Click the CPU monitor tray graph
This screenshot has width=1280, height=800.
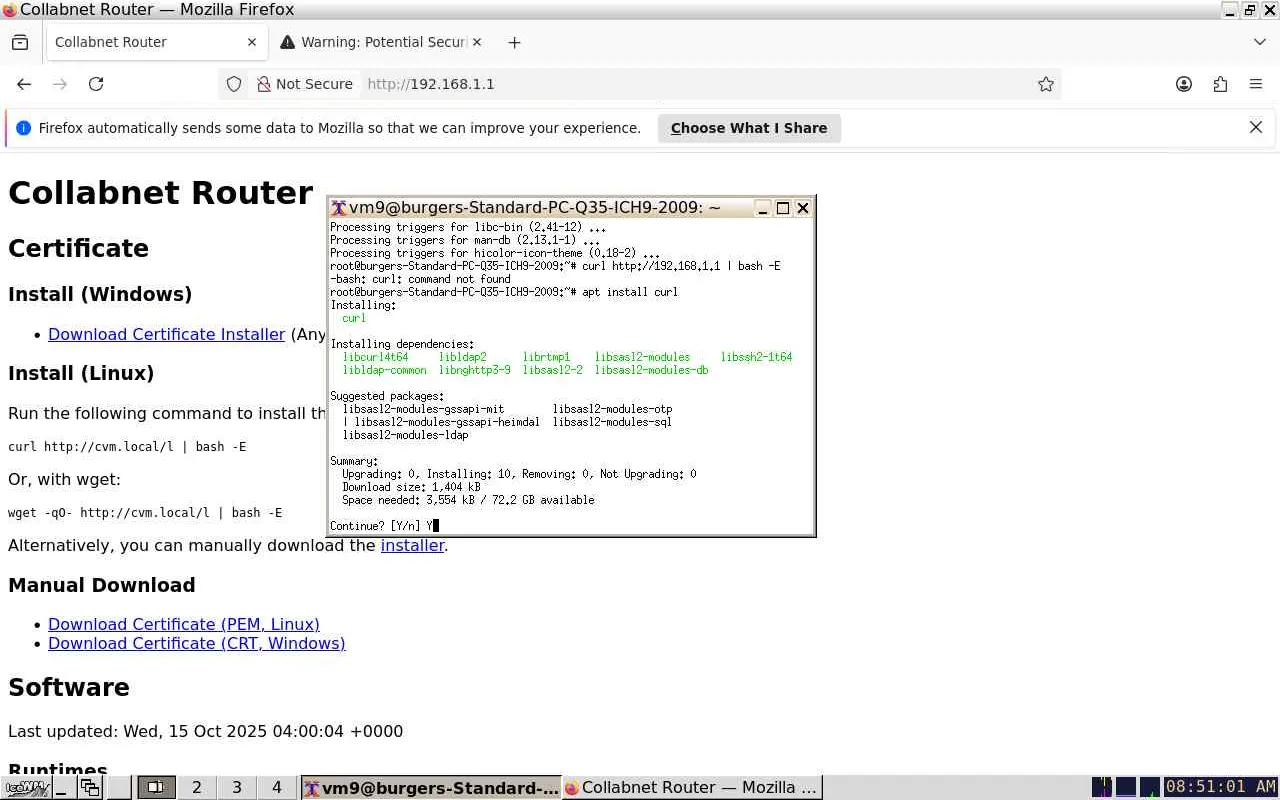tap(1102, 788)
